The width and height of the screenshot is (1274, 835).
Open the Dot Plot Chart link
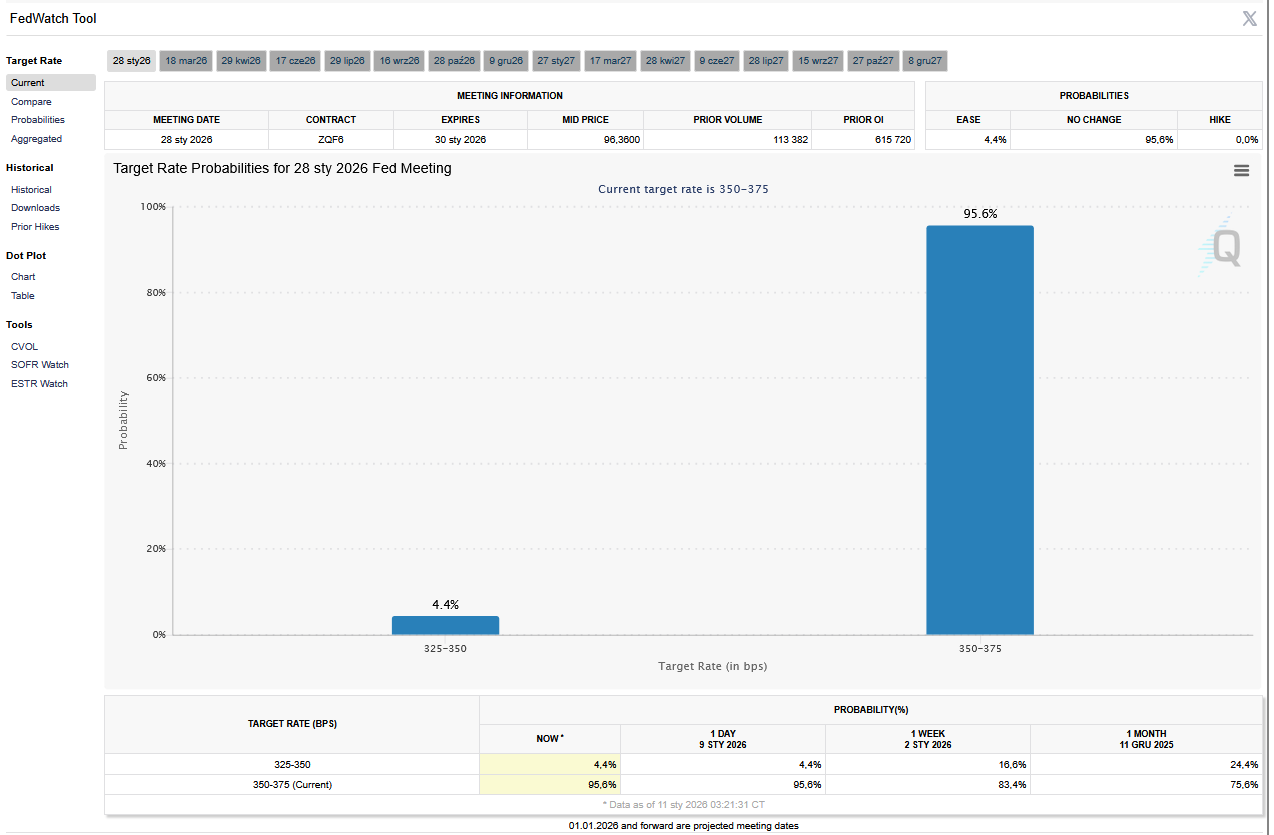click(x=23, y=277)
